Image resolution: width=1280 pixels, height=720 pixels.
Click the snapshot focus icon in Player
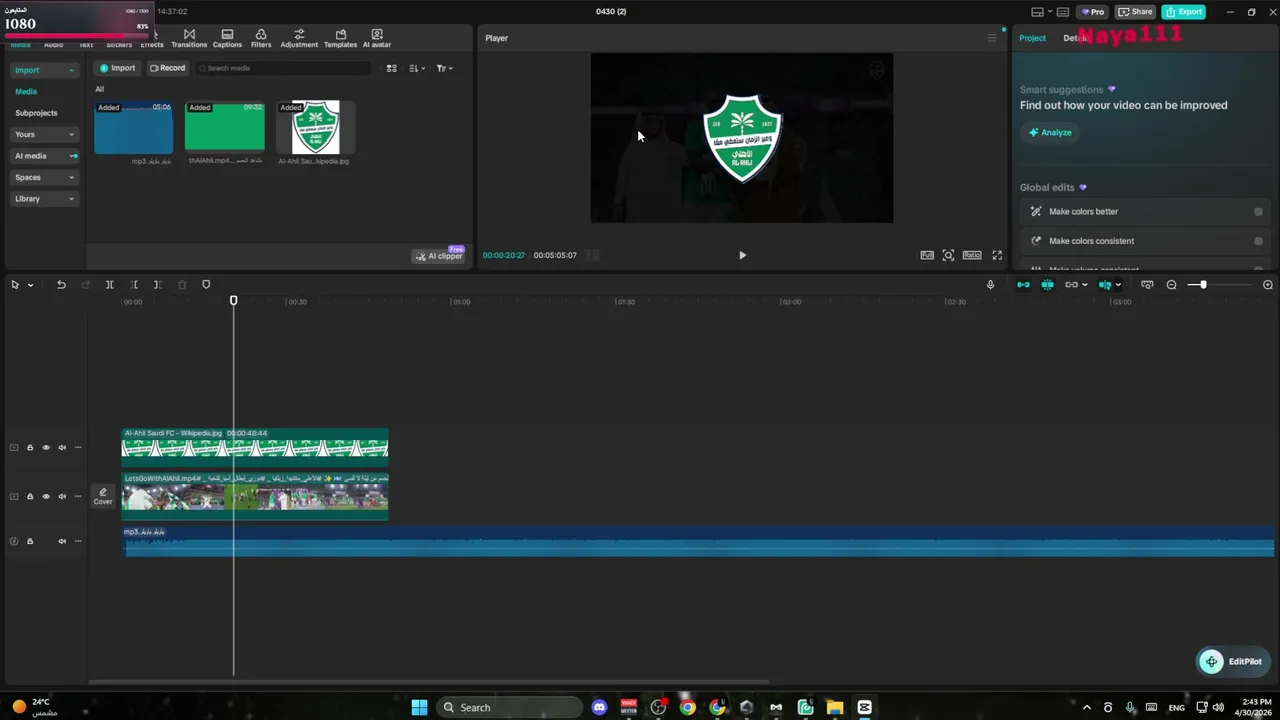[x=948, y=255]
